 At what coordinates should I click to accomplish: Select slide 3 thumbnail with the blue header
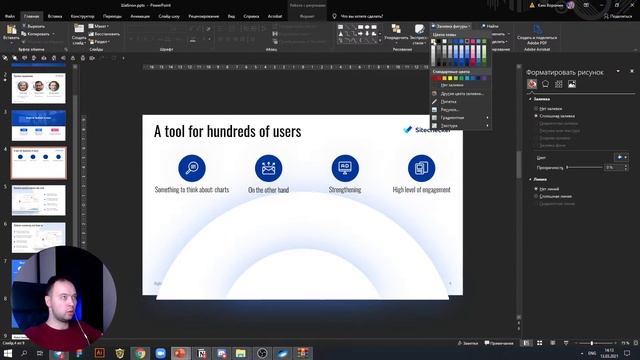[x=38, y=125]
